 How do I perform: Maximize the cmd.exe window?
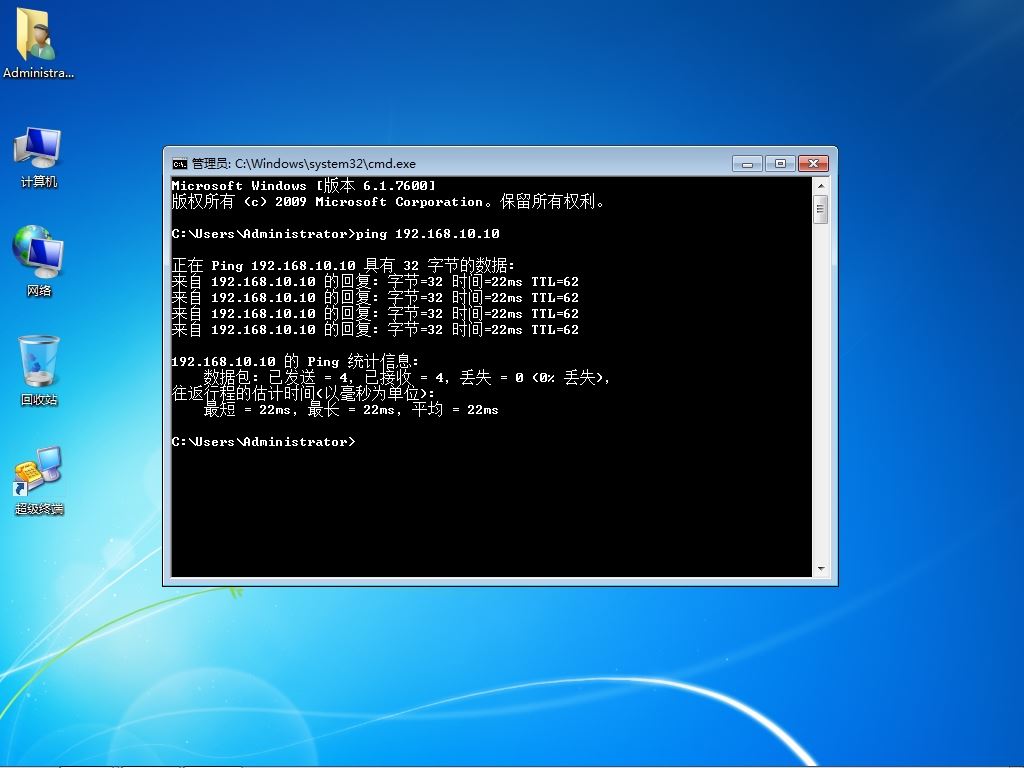click(x=780, y=163)
